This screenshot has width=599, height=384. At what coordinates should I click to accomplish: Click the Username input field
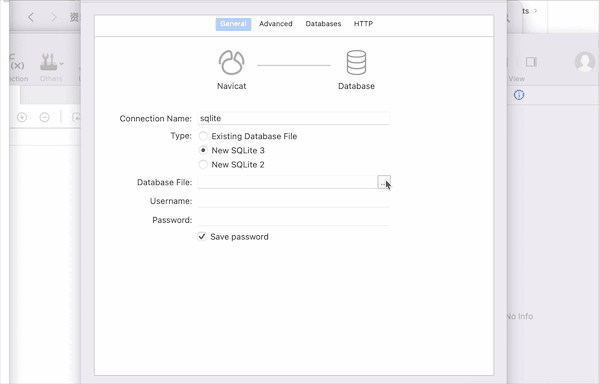(294, 201)
